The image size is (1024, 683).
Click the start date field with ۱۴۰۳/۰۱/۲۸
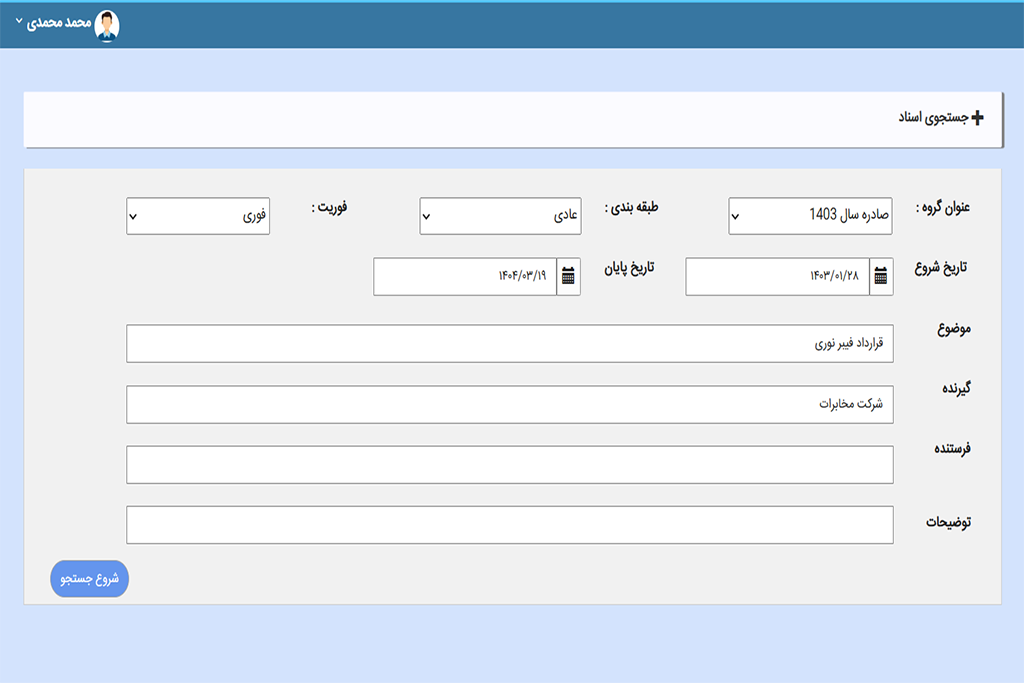[777, 277]
